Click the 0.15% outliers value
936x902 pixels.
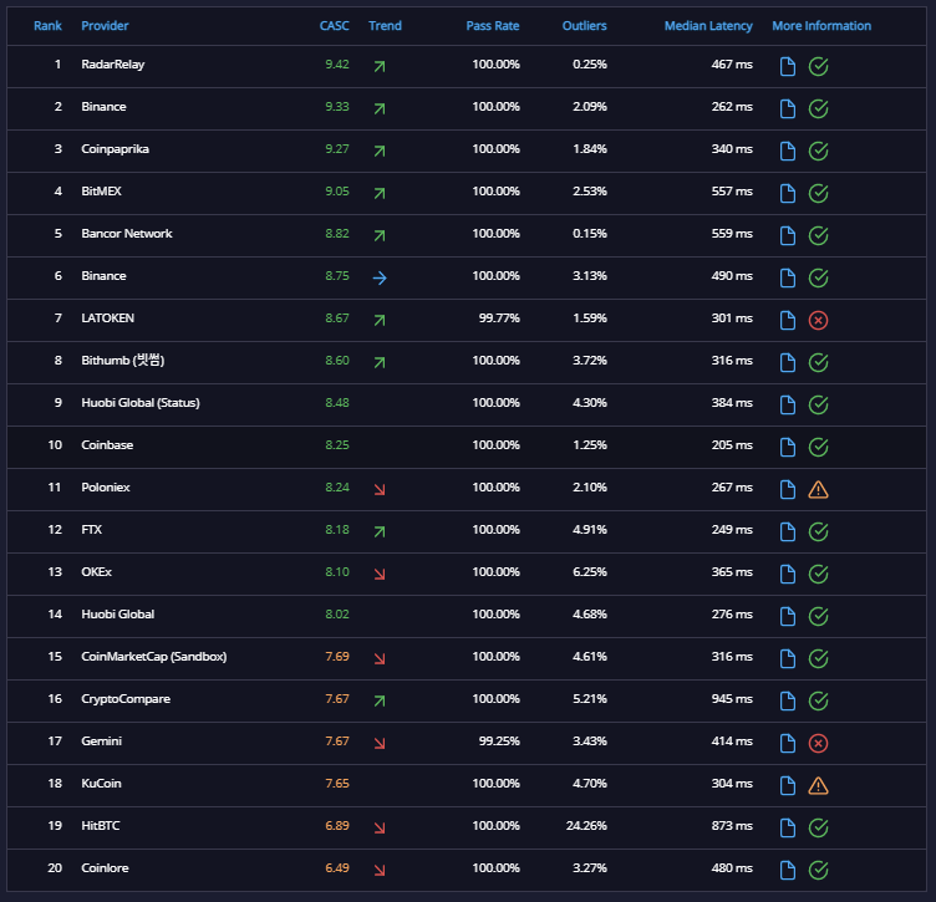[590, 233]
